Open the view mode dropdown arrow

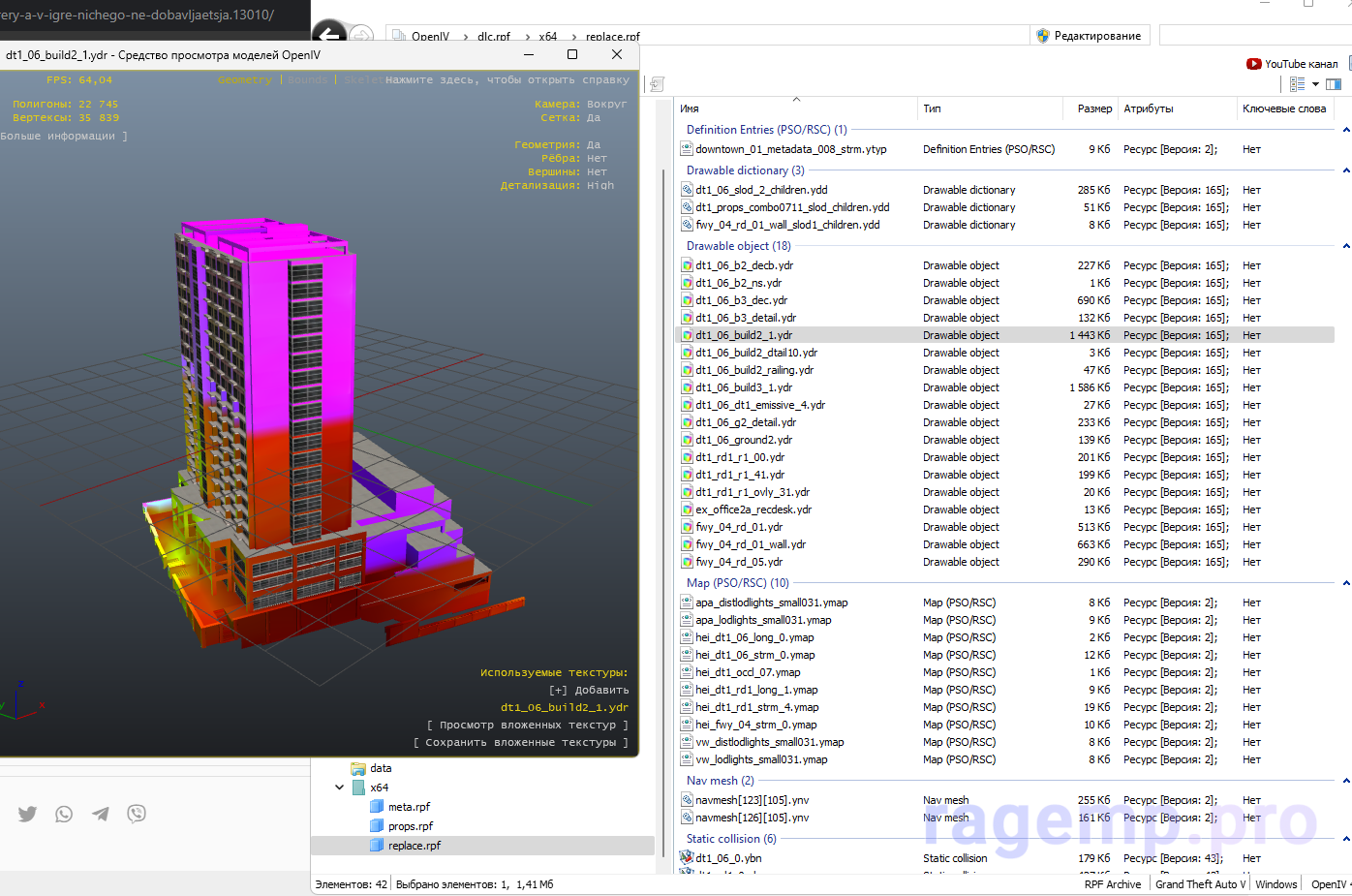click(x=1315, y=84)
